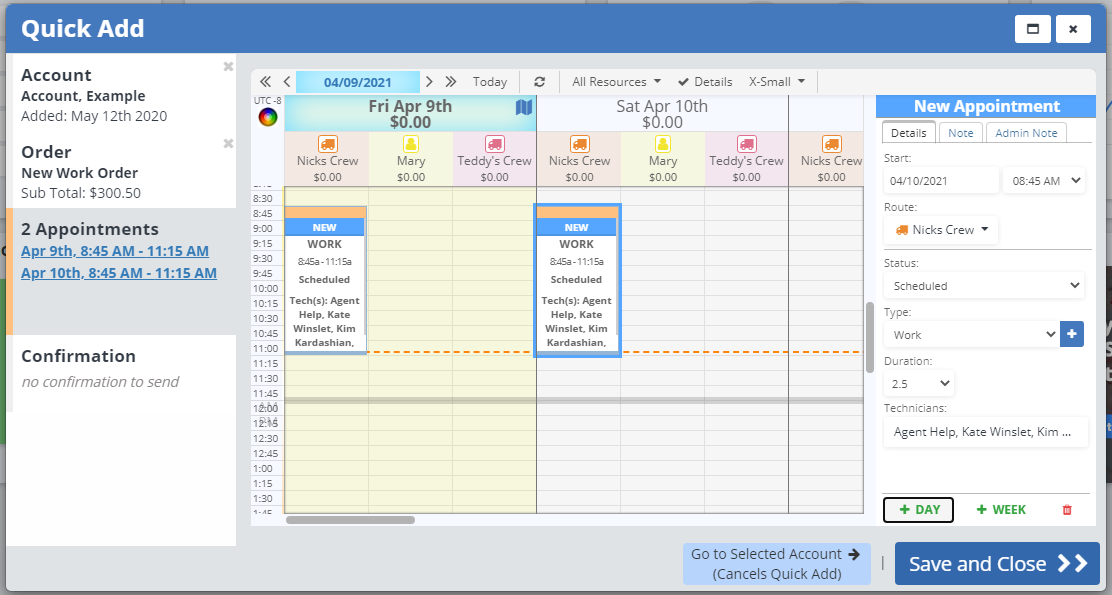
Task: Click the Technicians field
Action: (985, 432)
